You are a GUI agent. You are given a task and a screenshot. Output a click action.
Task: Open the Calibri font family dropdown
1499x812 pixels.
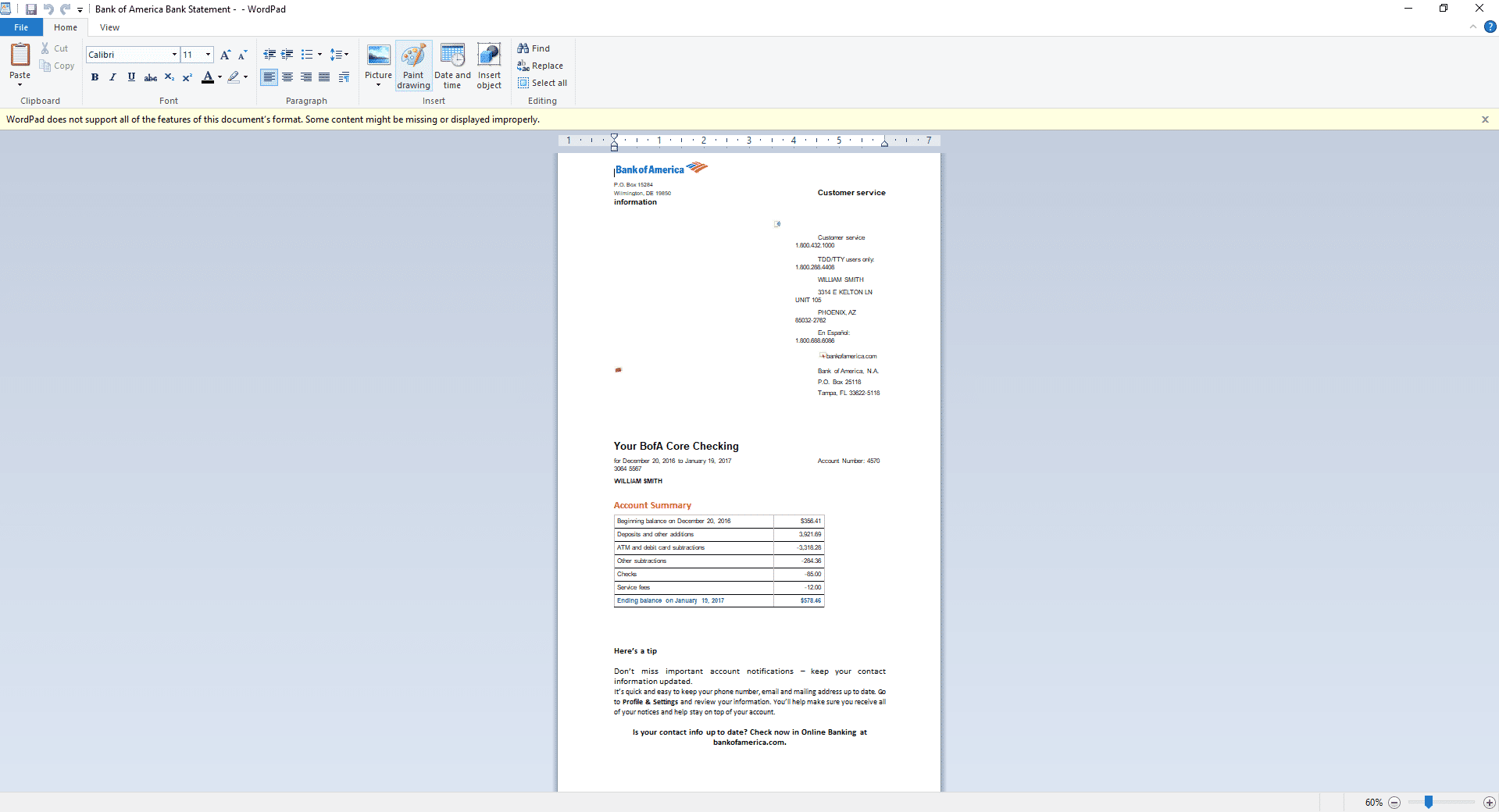coord(174,55)
